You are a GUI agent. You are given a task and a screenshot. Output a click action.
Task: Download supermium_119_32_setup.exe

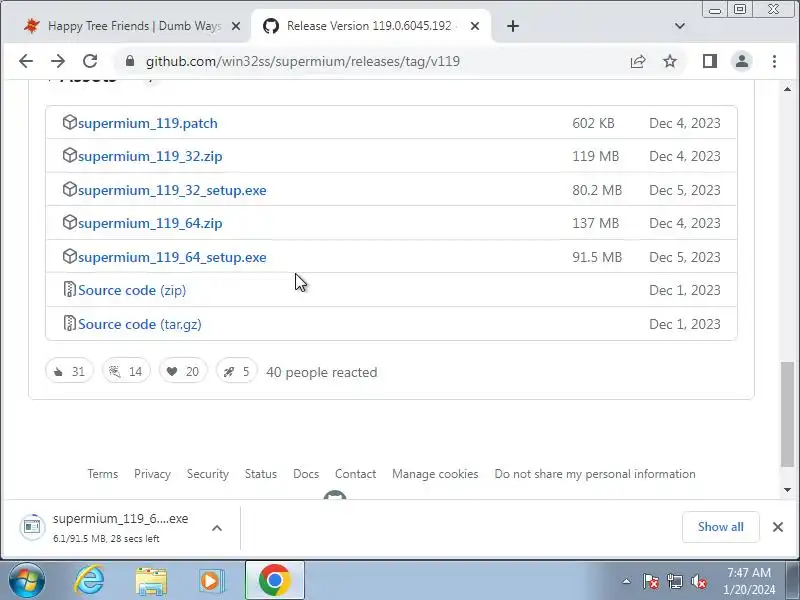click(x=172, y=190)
